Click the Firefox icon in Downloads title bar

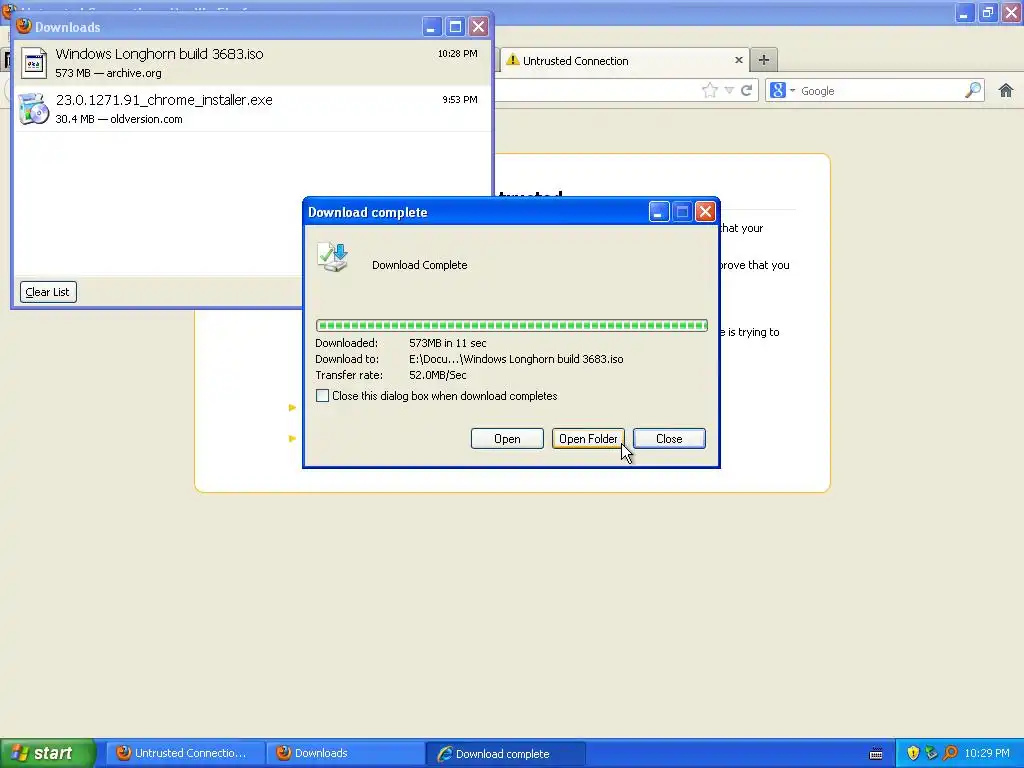pos(24,26)
